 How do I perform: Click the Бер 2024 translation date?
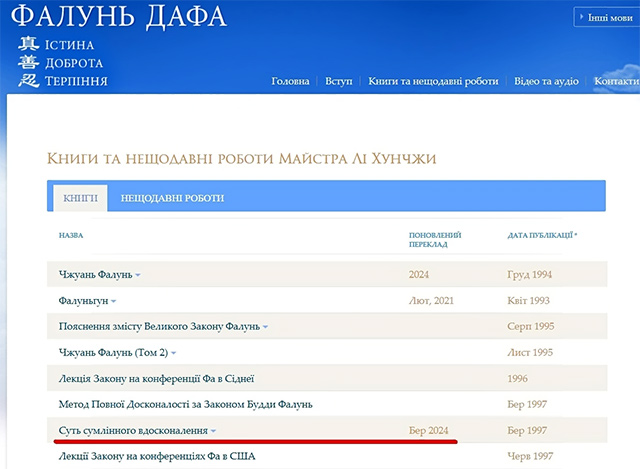tap(429, 430)
